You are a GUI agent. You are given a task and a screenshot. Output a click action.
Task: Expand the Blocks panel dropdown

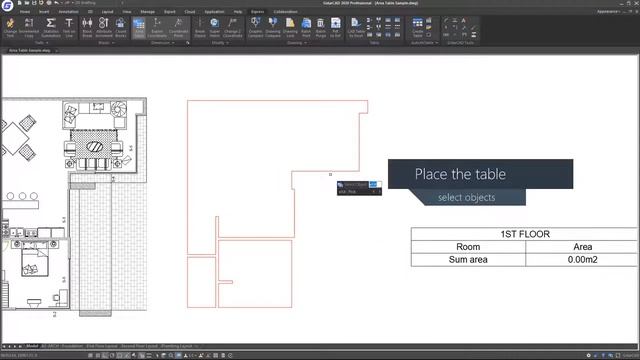[107, 42]
